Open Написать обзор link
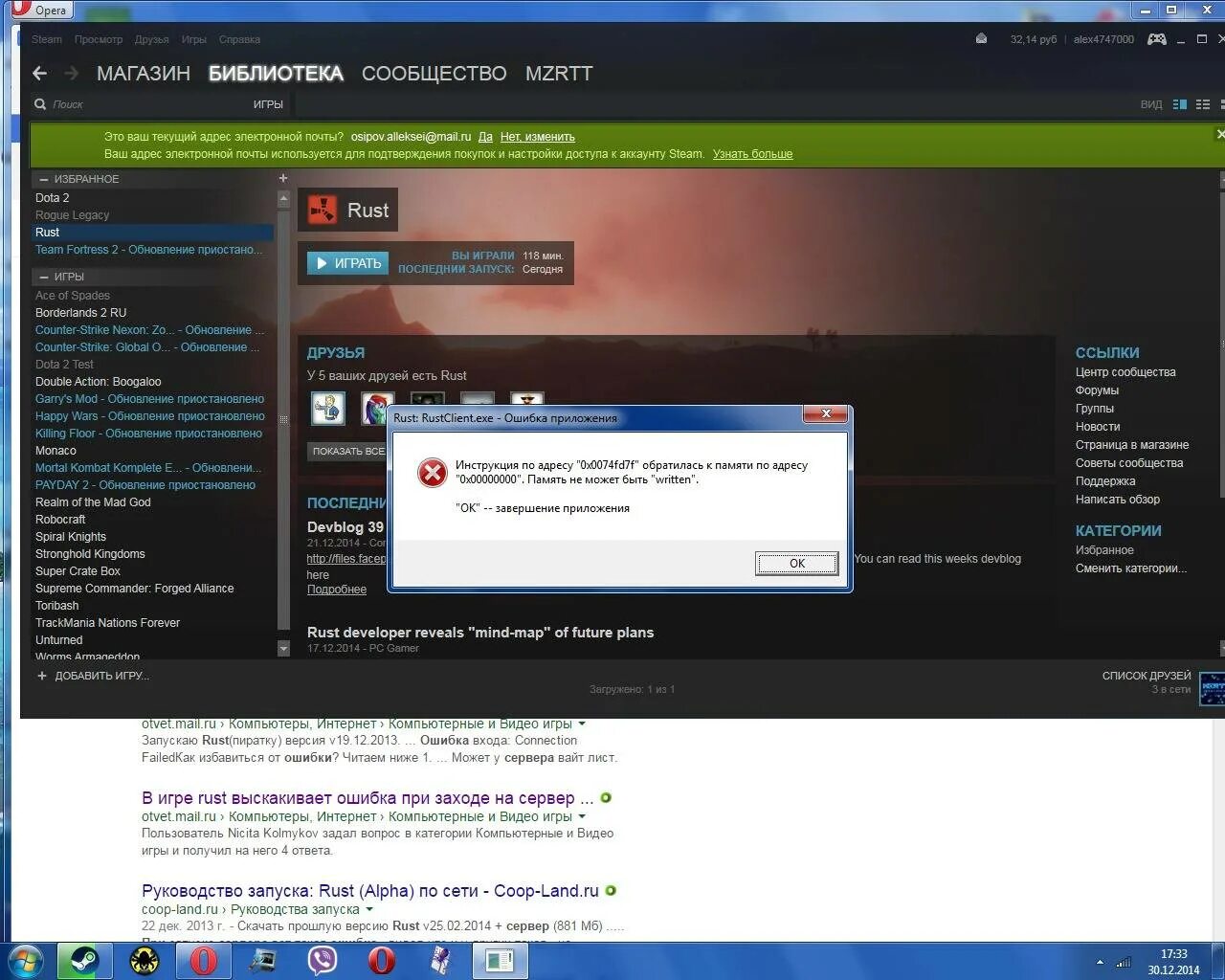Screen dimensions: 1225x980 coord(1118,500)
